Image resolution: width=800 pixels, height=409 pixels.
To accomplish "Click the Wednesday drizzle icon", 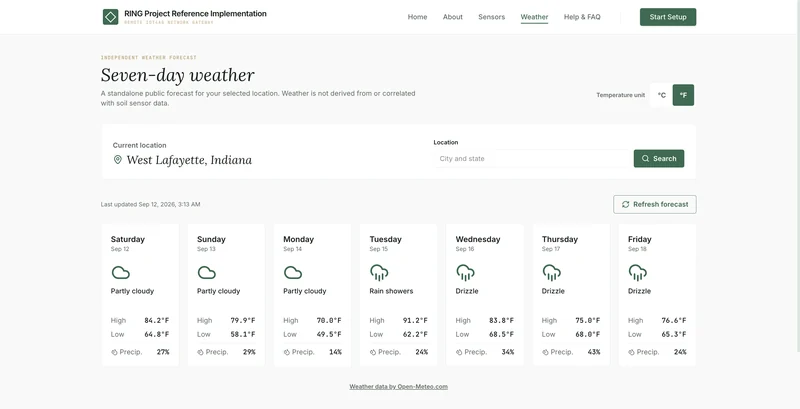I will pos(465,272).
